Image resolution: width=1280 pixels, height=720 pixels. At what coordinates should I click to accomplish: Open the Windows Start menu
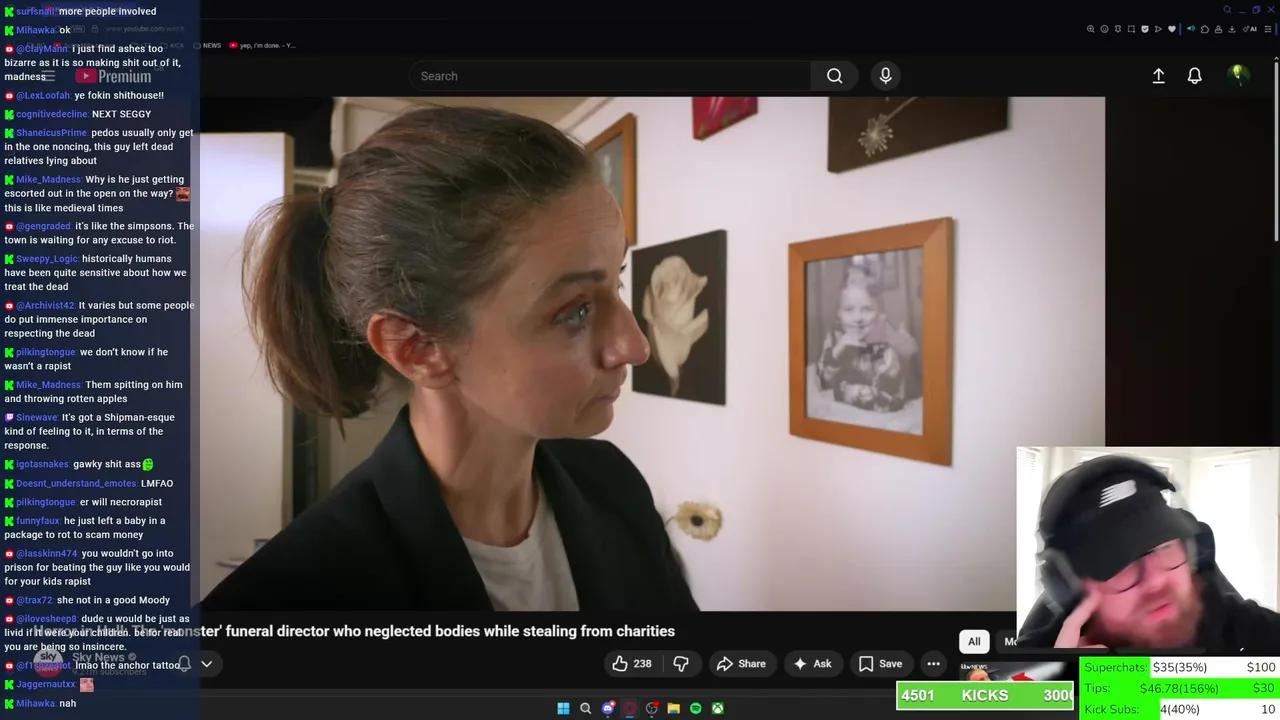click(x=563, y=708)
